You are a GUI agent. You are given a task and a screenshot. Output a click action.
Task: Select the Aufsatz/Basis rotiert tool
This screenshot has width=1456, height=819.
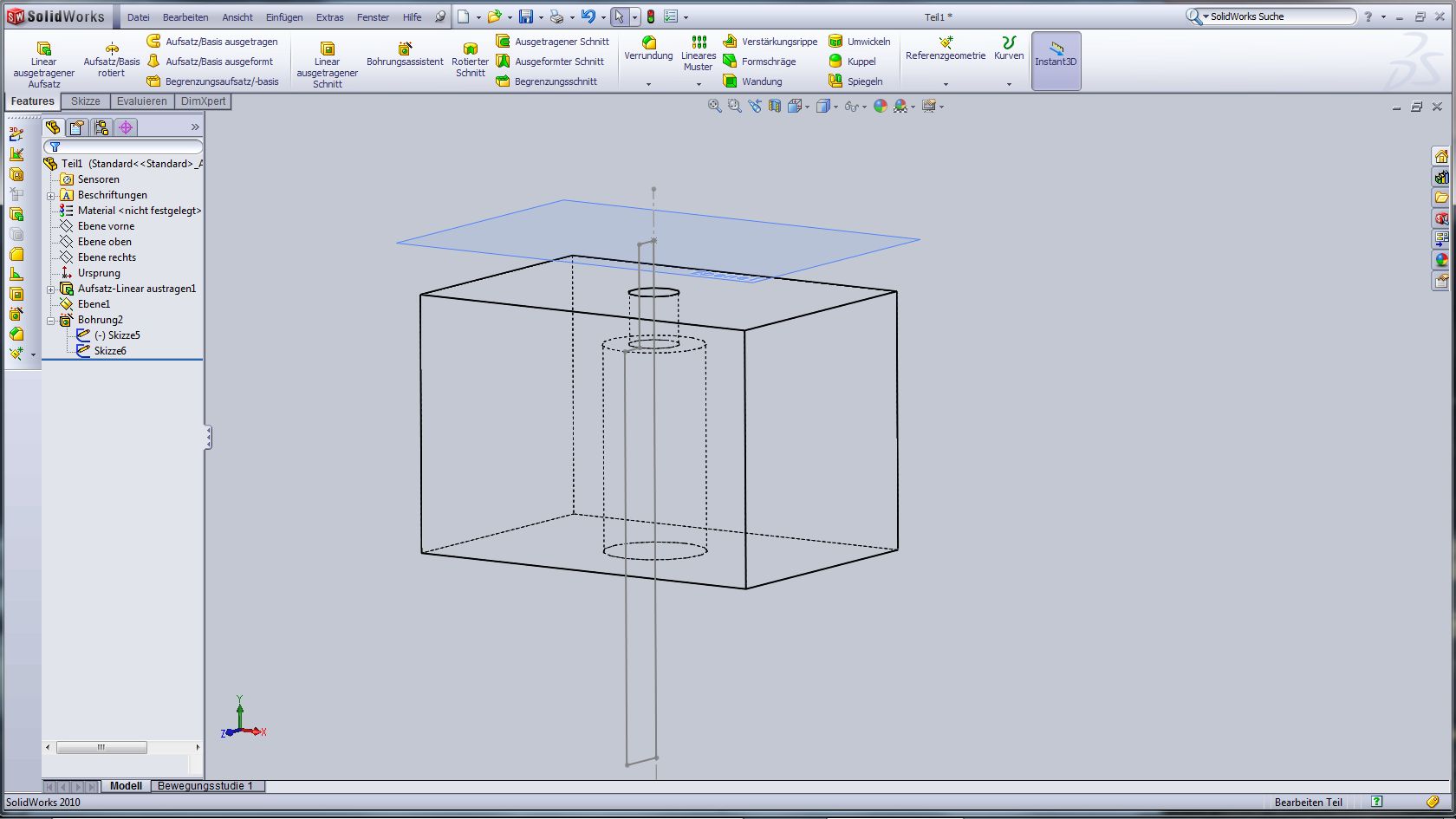111,59
